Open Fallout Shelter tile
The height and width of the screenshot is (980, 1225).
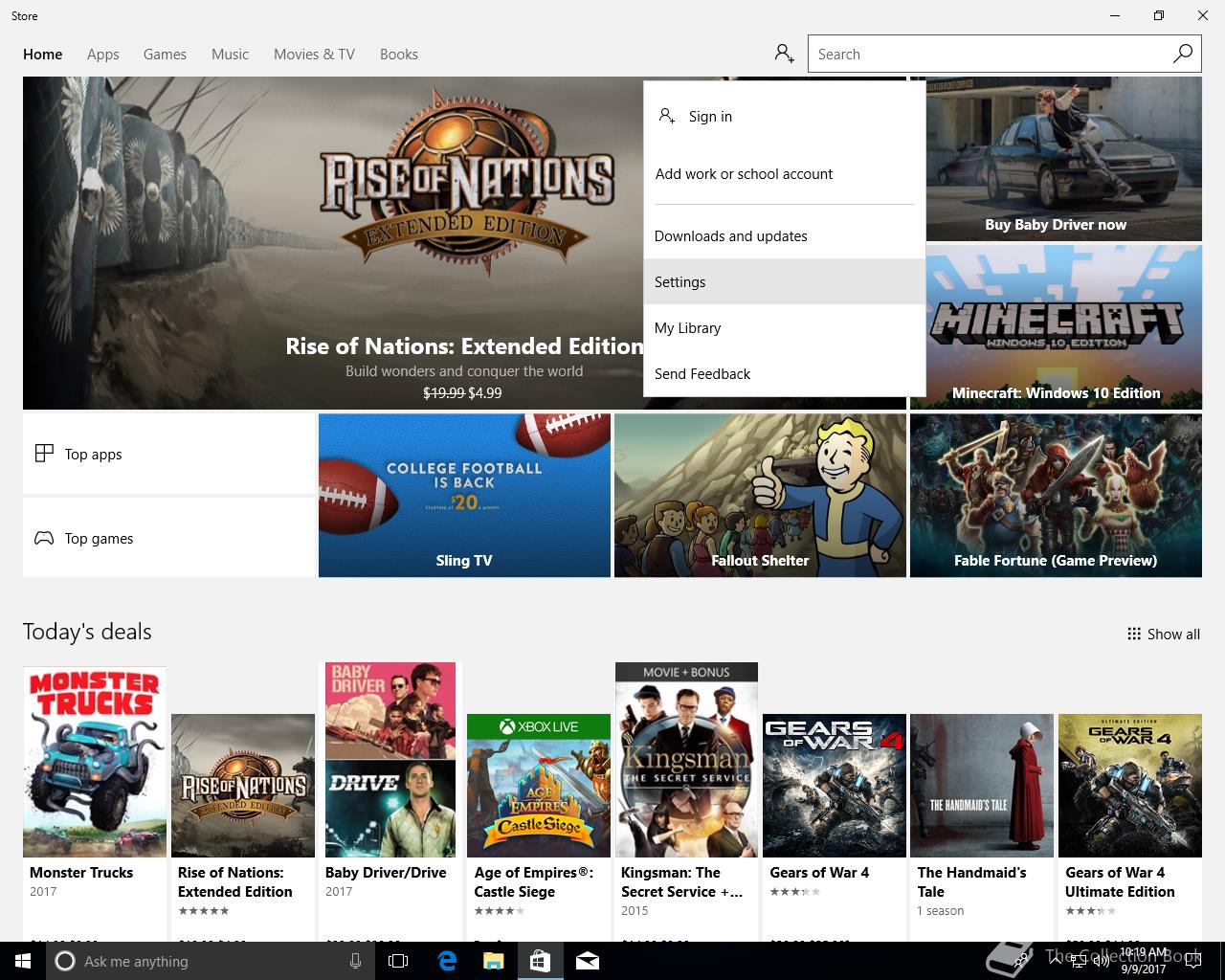pos(760,496)
